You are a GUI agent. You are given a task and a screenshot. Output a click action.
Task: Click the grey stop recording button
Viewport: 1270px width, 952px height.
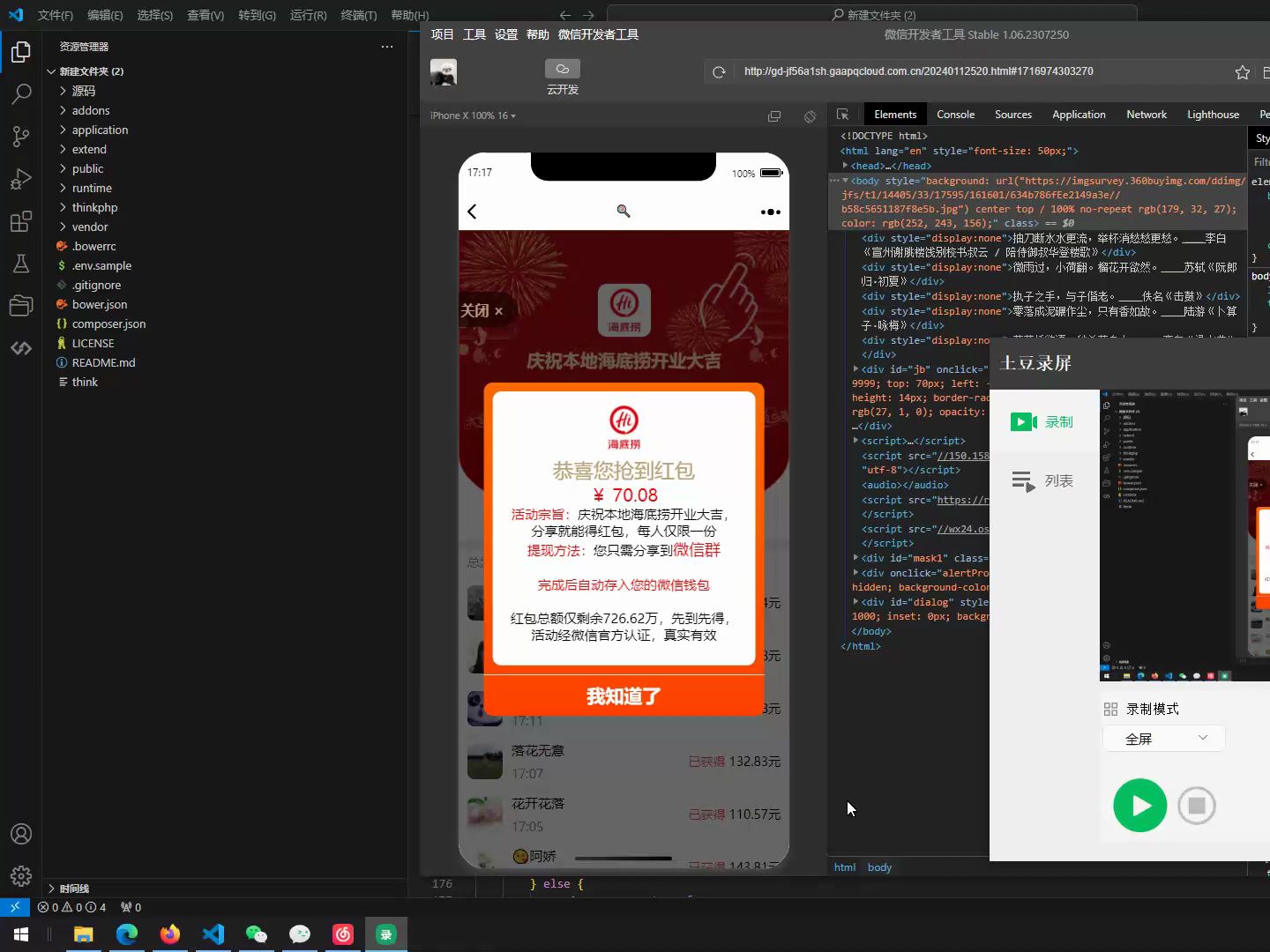click(1197, 806)
